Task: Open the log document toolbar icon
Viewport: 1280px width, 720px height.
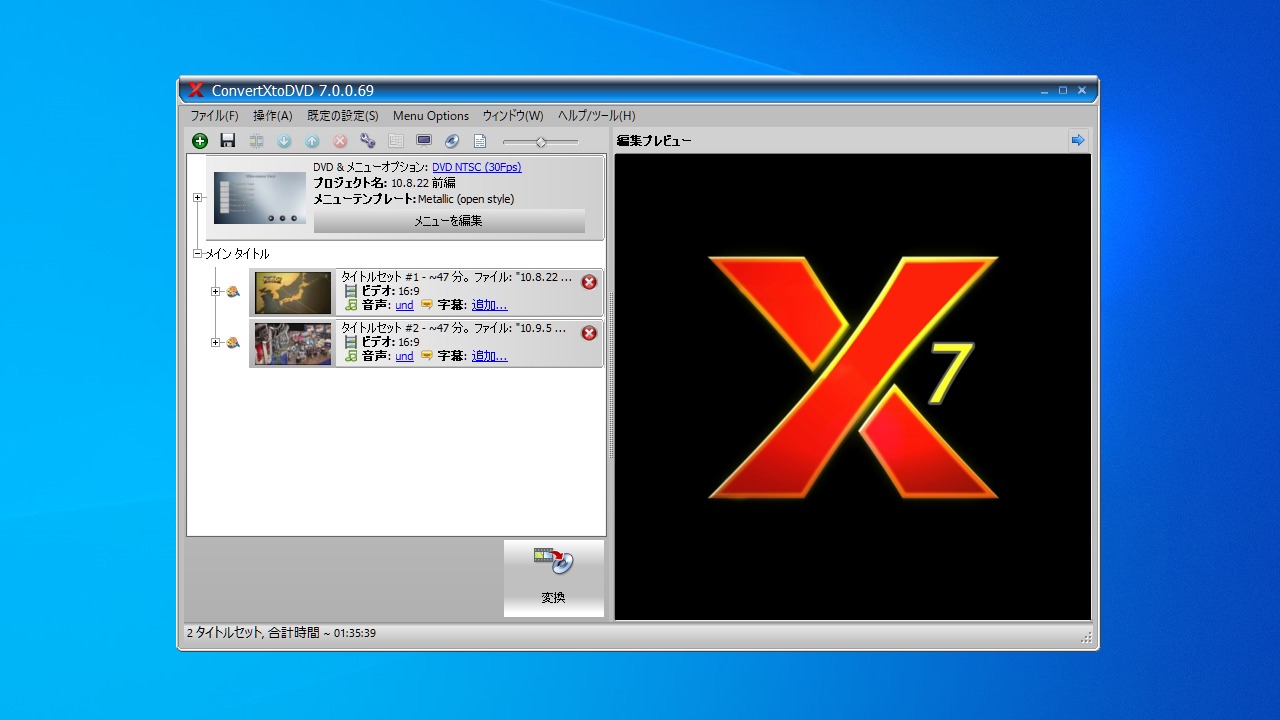Action: pos(480,141)
